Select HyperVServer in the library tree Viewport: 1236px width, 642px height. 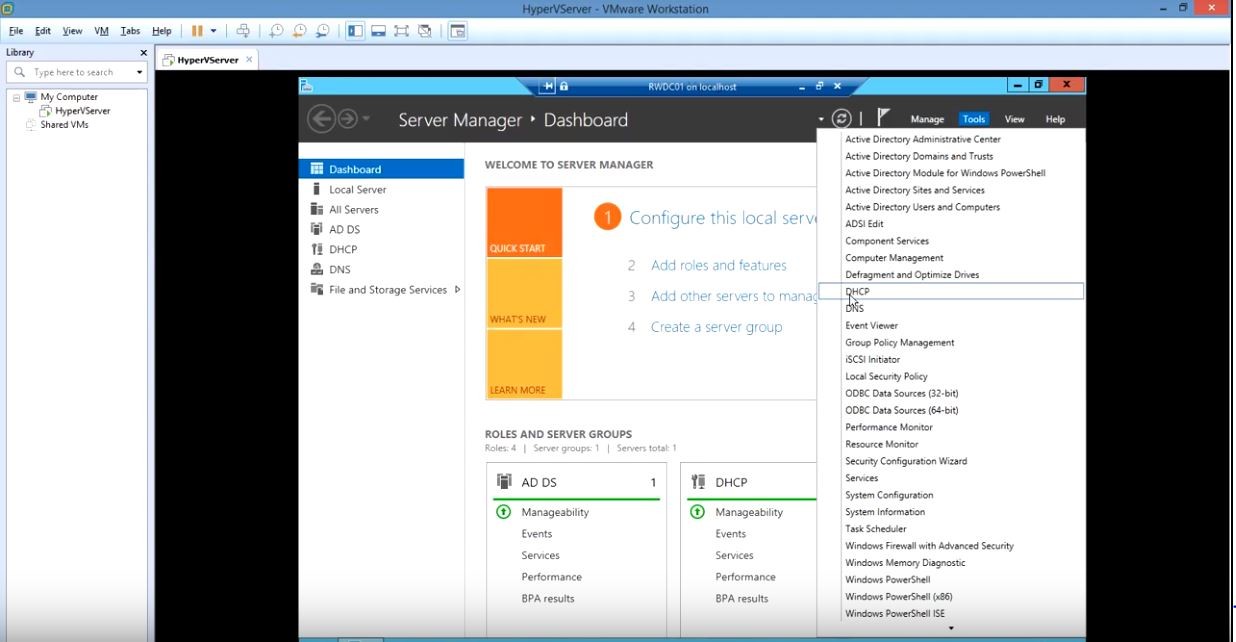82,111
